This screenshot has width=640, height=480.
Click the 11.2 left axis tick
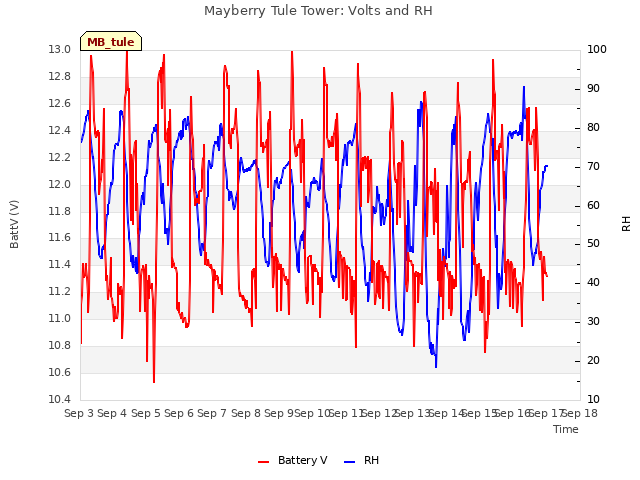click(x=59, y=291)
